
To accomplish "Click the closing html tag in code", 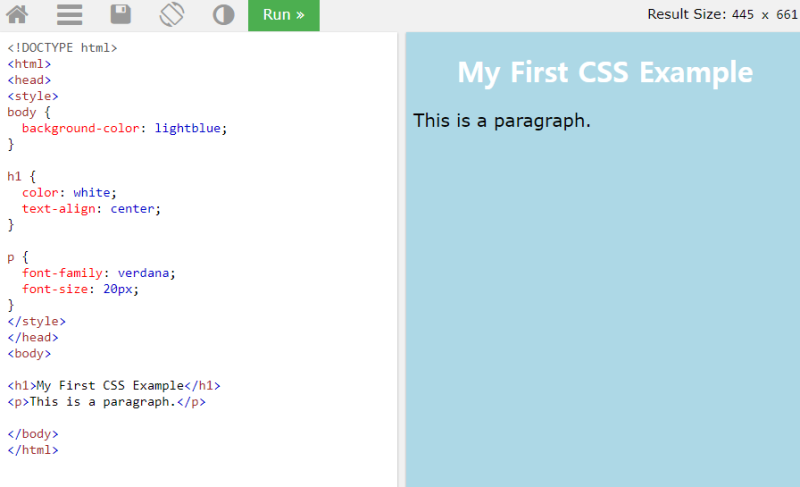I will click(33, 449).
